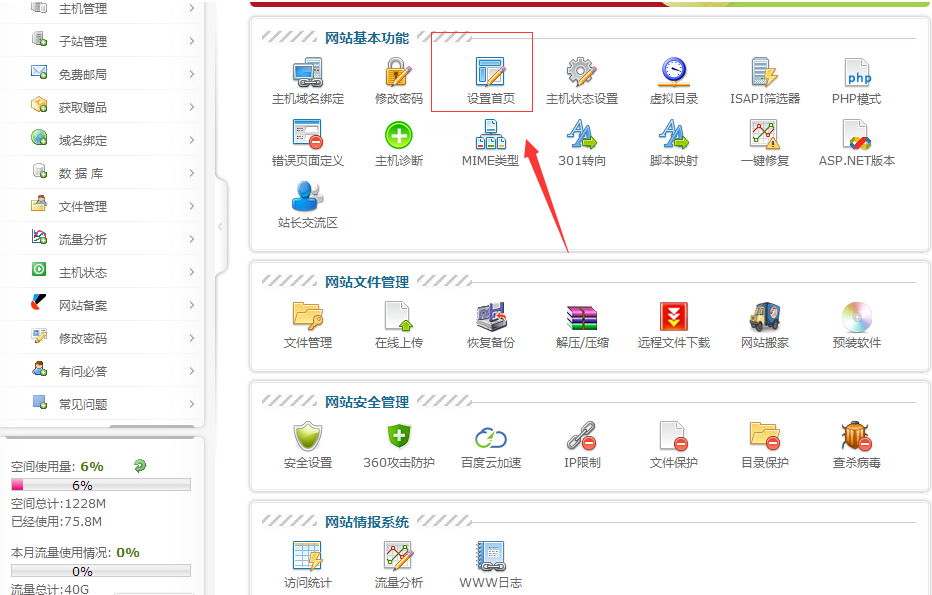This screenshot has height=595, width=932.
Task: Open 百度云加速 icon
Action: (x=490, y=438)
